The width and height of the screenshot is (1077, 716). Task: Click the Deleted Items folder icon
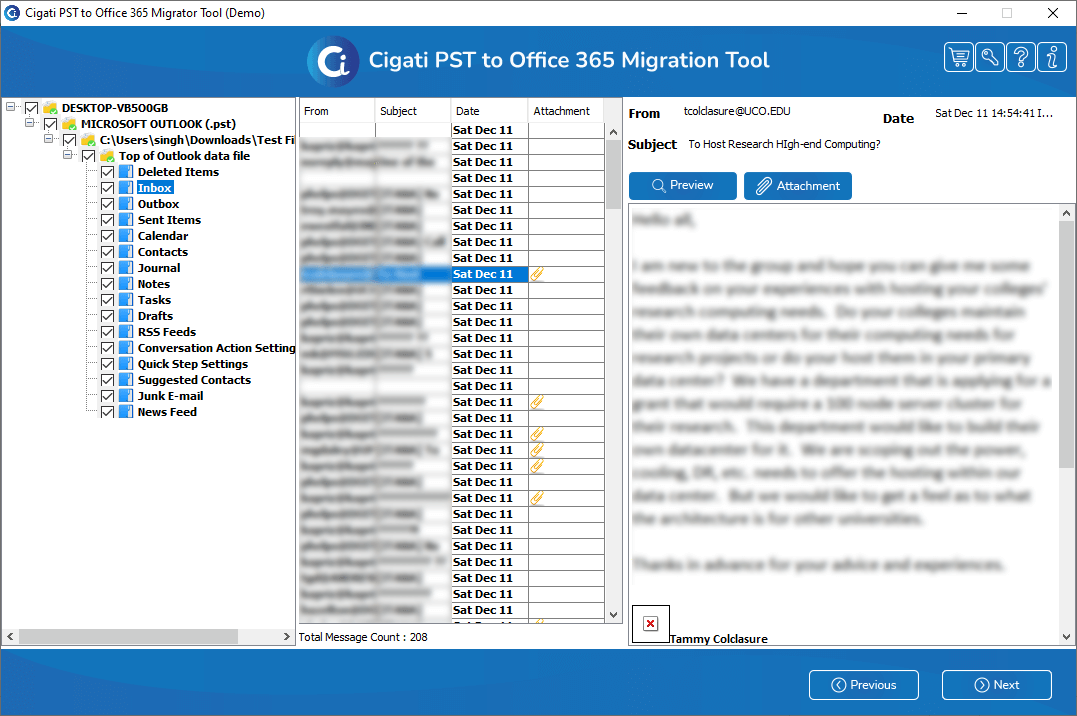point(126,172)
